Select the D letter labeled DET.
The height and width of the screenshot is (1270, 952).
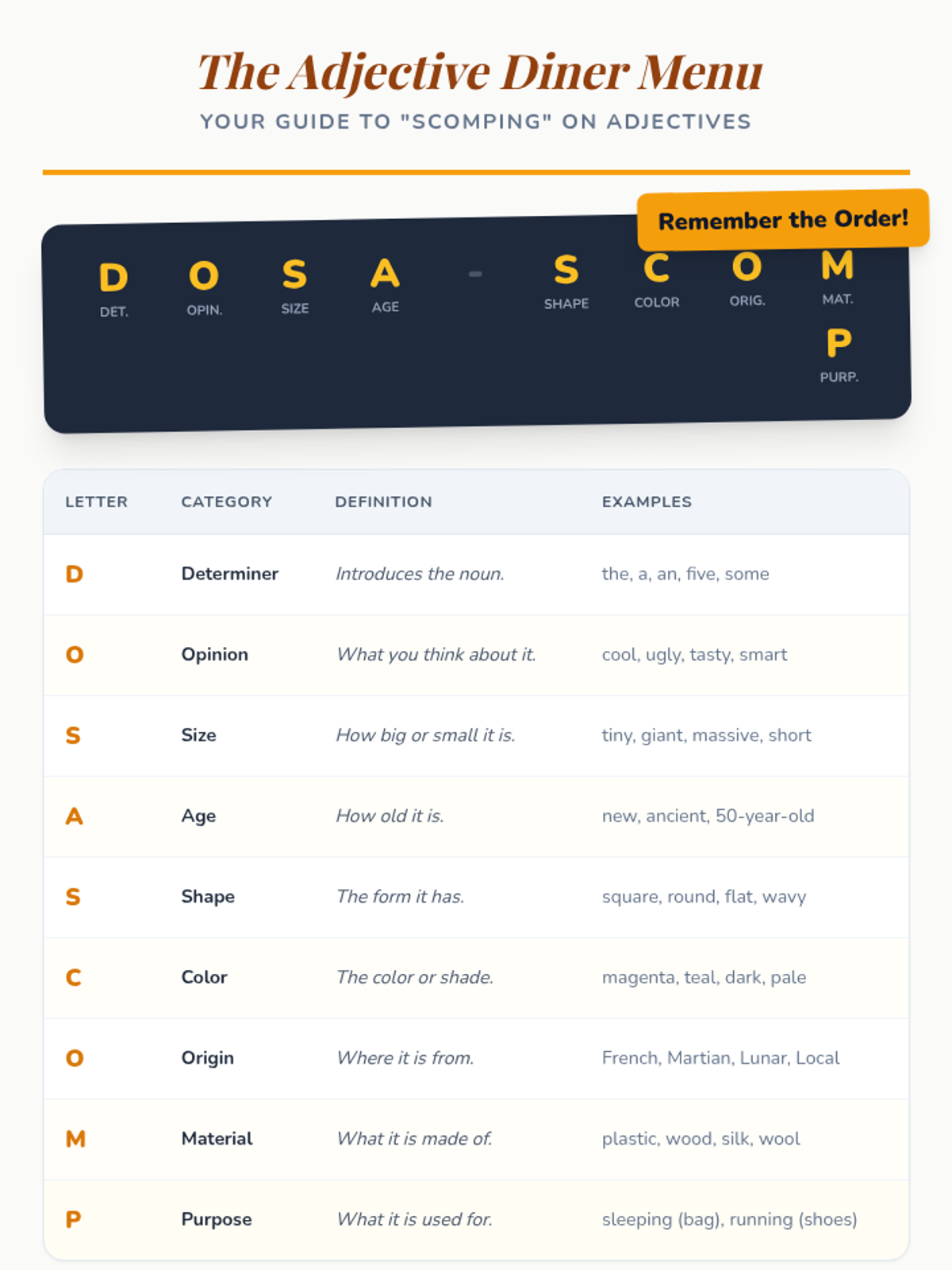(x=113, y=278)
